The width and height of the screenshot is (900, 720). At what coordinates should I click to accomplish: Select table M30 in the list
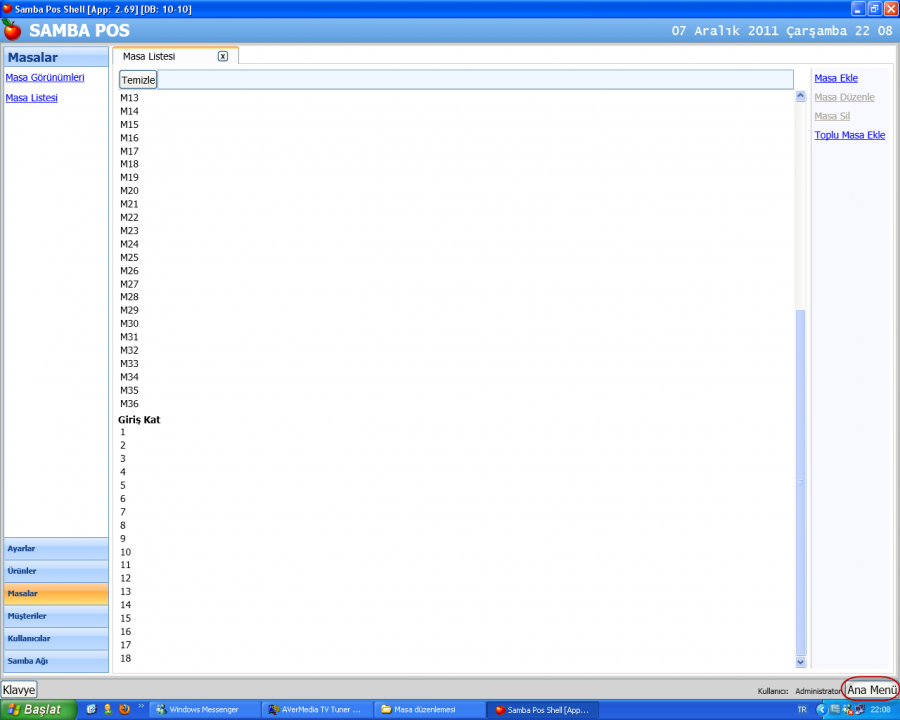(129, 323)
